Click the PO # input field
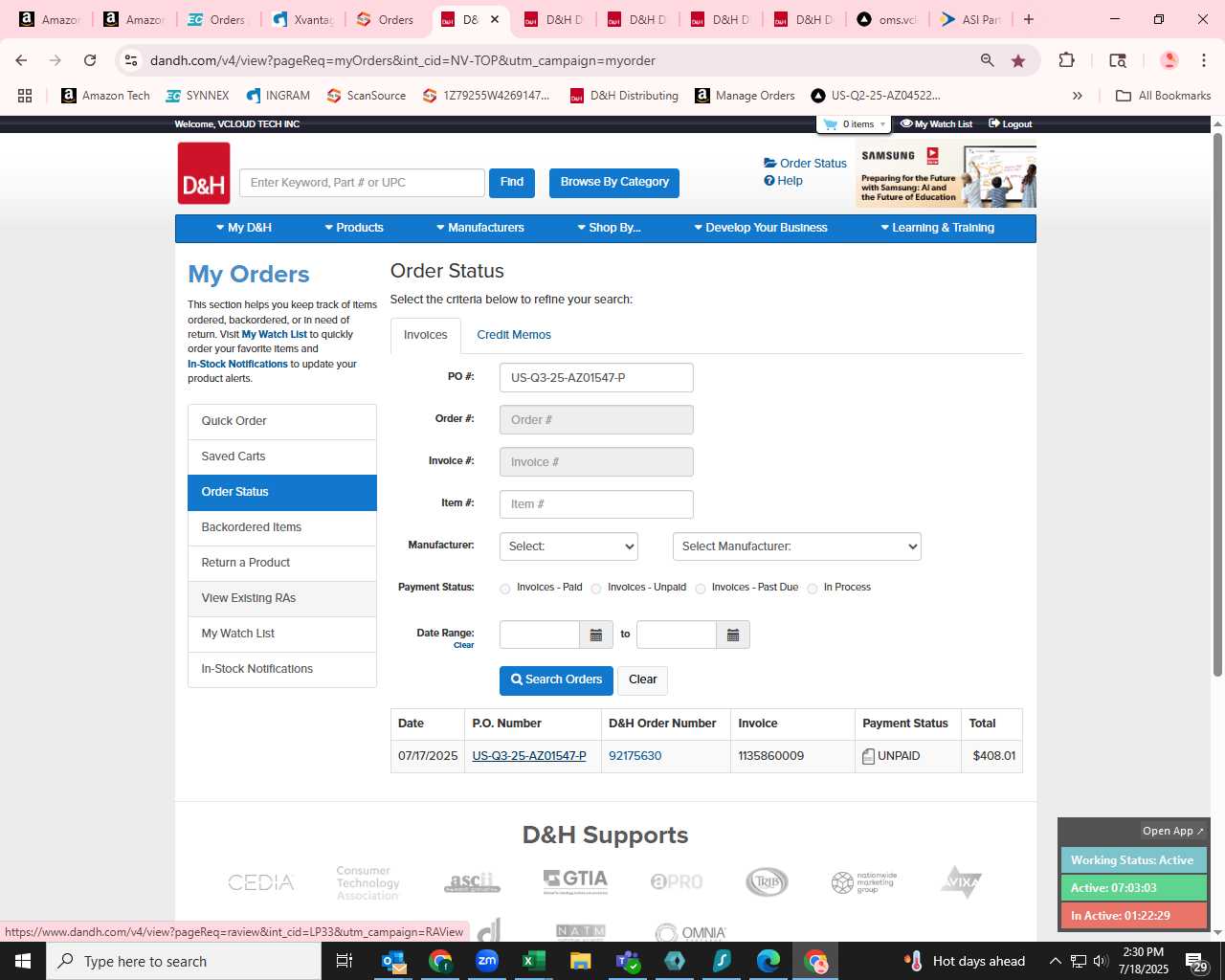 pos(596,378)
